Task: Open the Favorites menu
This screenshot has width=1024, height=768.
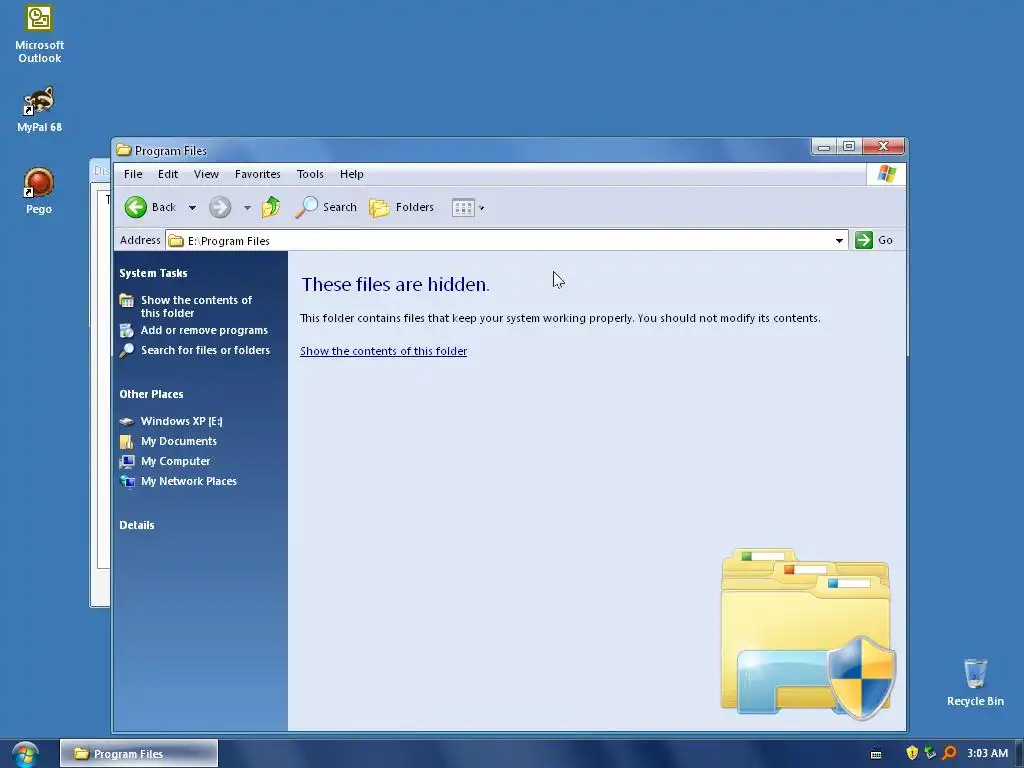Action: (x=257, y=174)
